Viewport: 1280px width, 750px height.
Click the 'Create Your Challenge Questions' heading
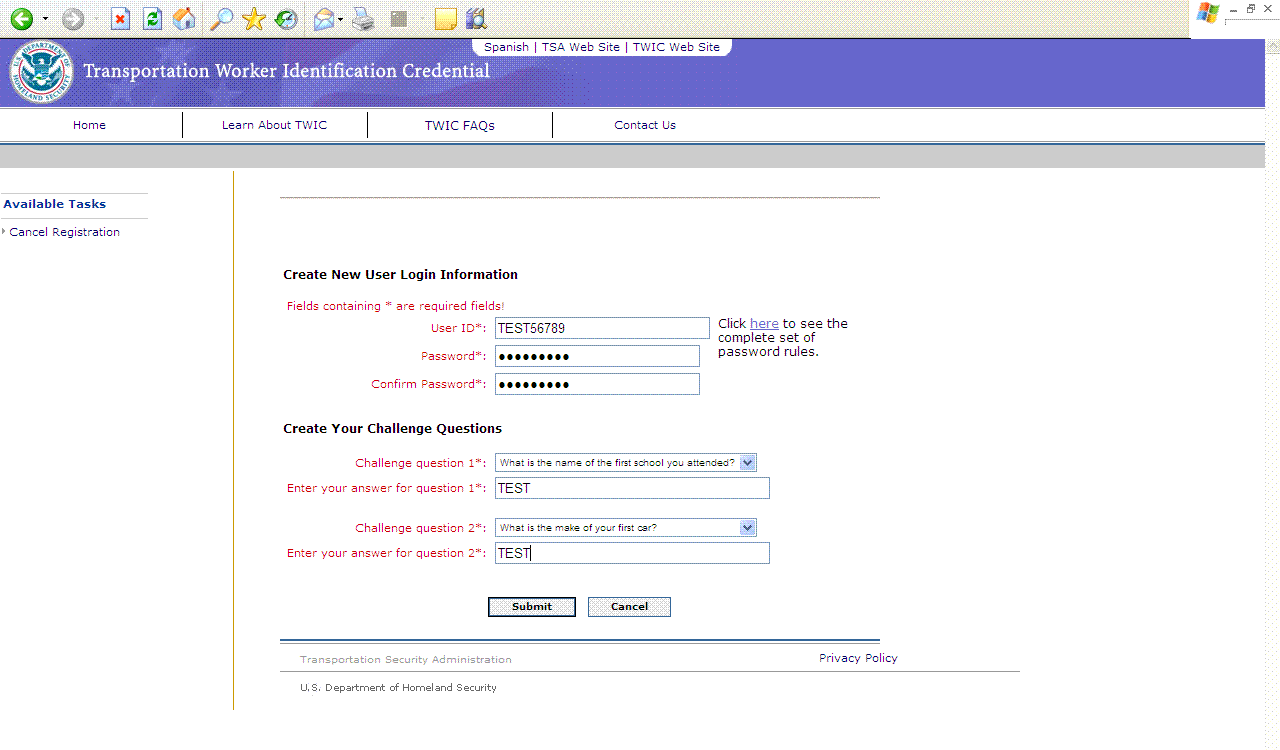click(x=392, y=429)
